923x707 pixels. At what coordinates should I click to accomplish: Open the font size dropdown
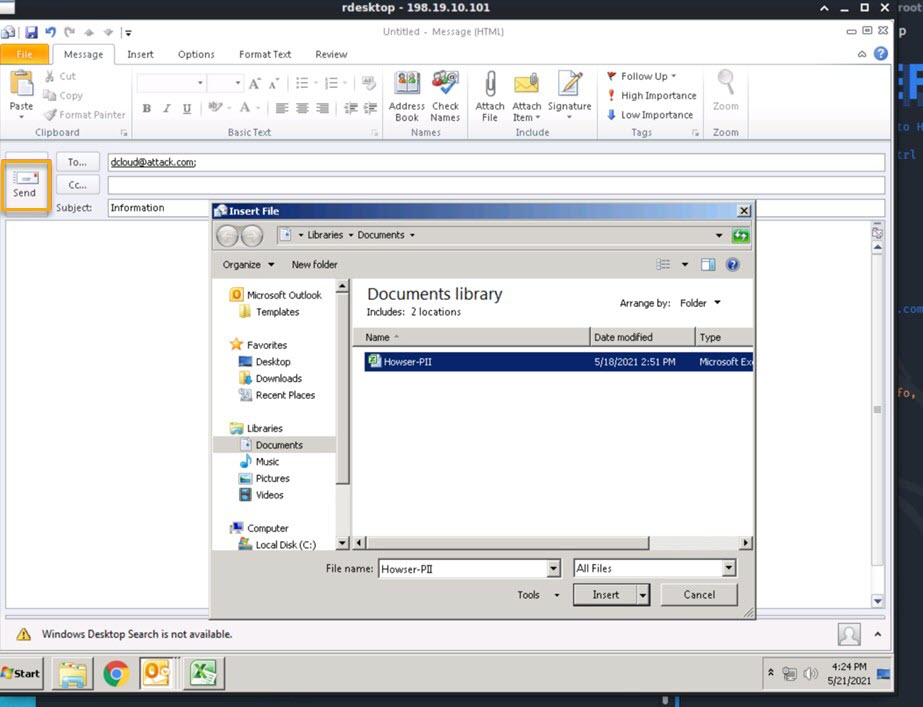(237, 83)
